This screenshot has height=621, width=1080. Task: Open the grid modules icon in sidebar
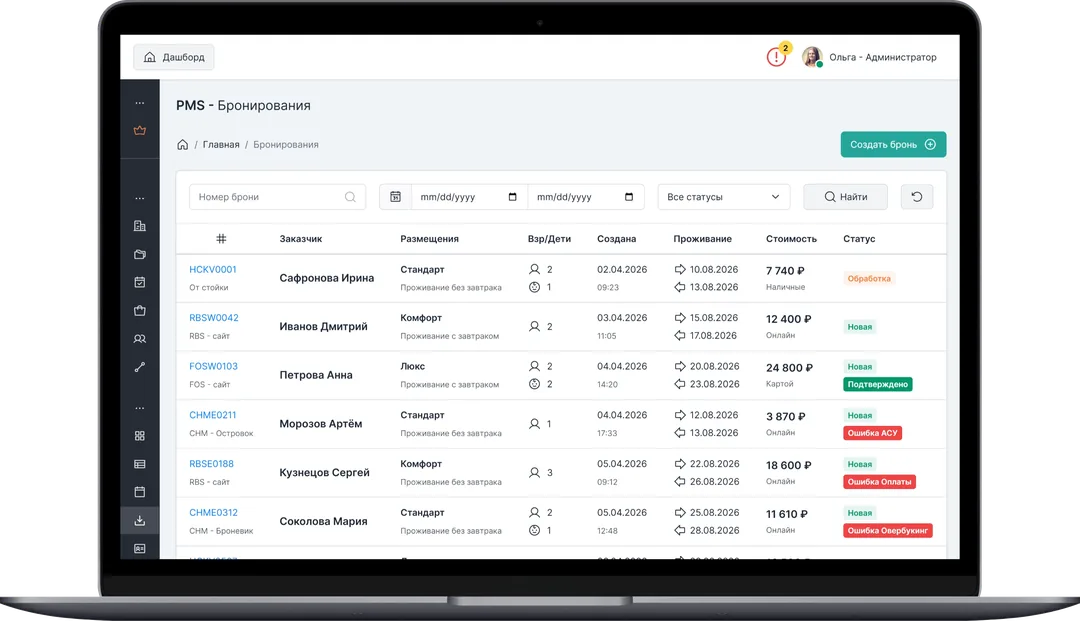pos(140,436)
